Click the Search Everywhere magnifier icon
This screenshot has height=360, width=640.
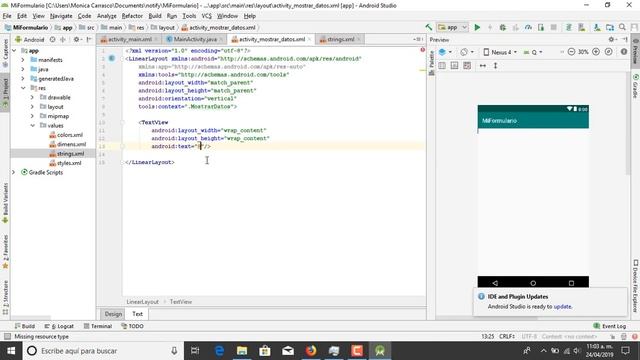coord(622,27)
